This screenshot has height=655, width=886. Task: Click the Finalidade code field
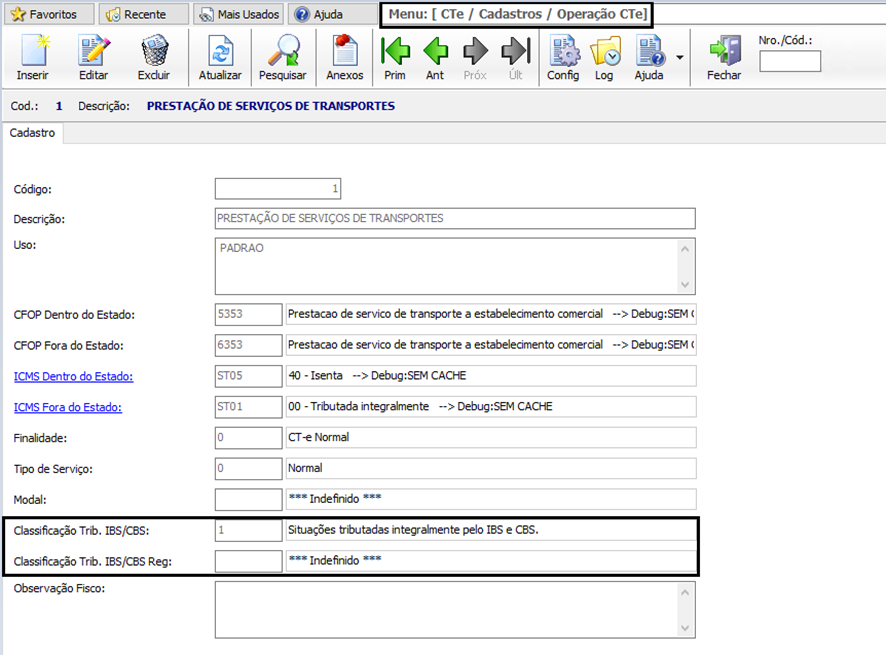tap(249, 437)
